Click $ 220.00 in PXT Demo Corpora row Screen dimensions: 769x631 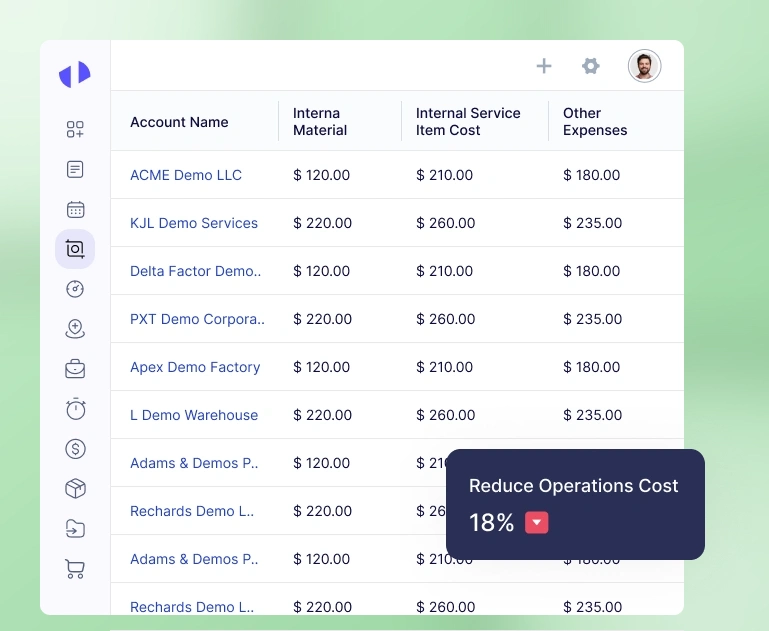coord(322,319)
